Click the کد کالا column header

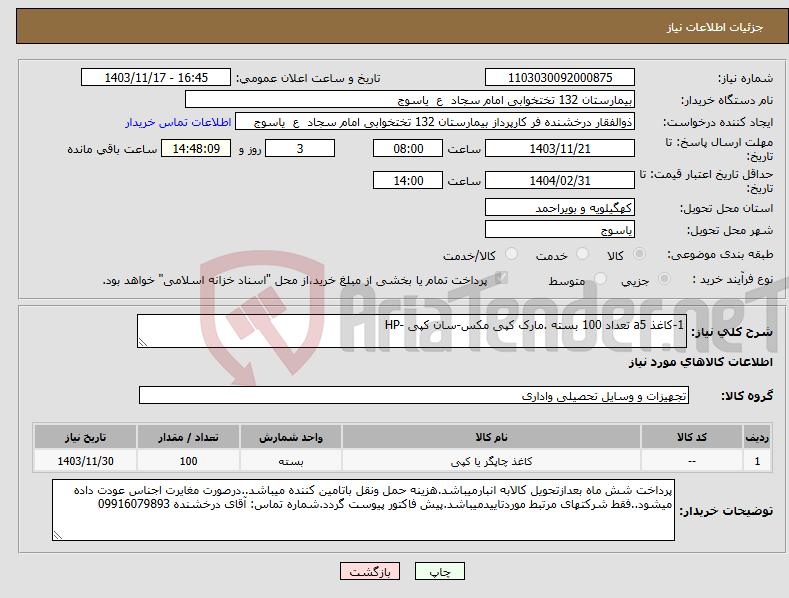tap(692, 437)
